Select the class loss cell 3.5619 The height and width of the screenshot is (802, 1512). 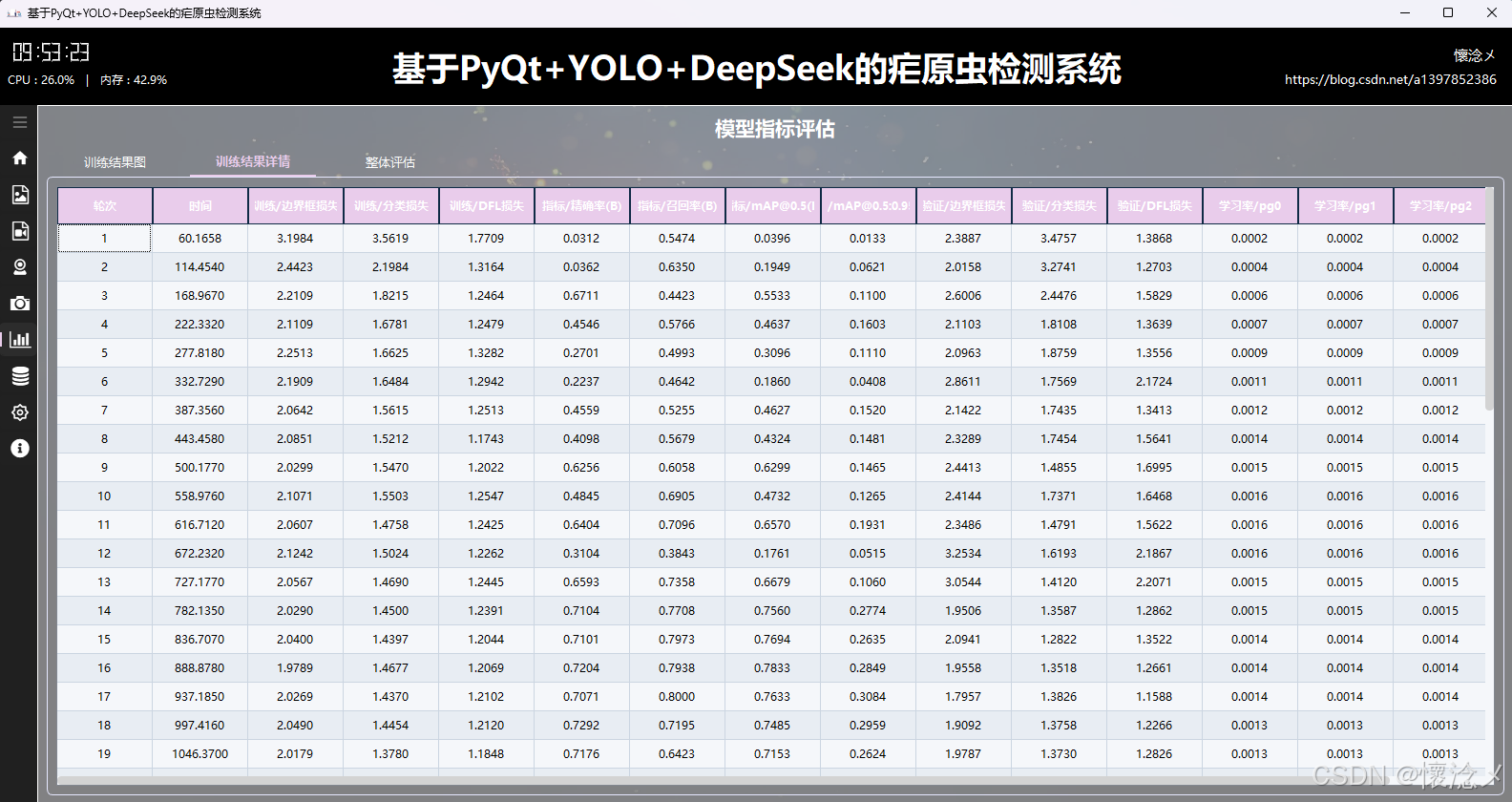click(x=391, y=239)
